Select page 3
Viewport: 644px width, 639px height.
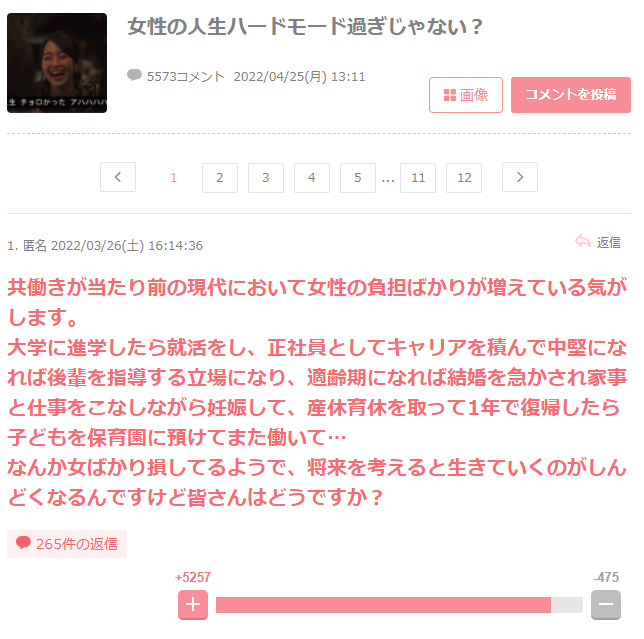(x=266, y=178)
